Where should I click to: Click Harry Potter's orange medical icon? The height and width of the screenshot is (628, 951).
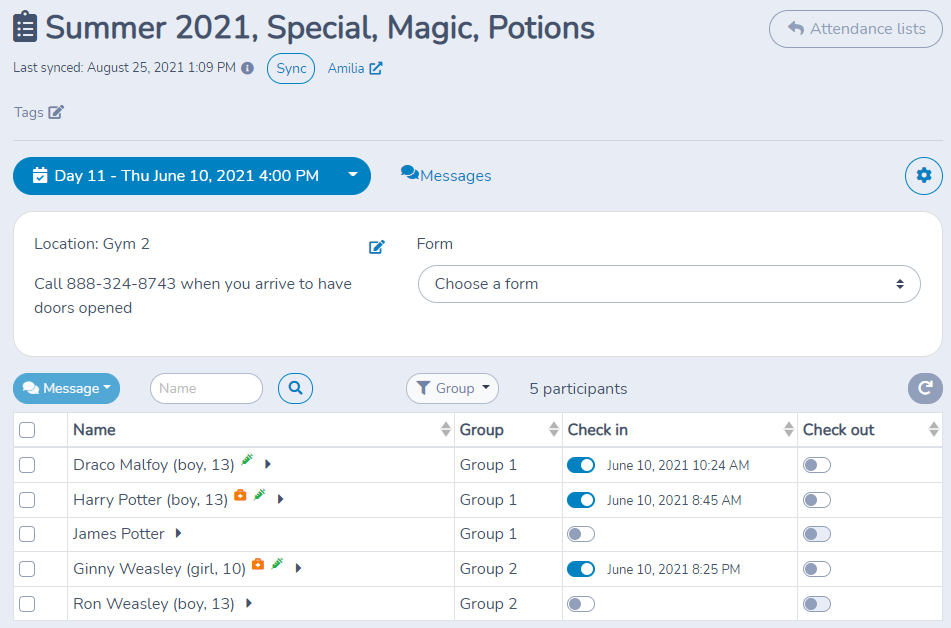pyautogui.click(x=240, y=495)
